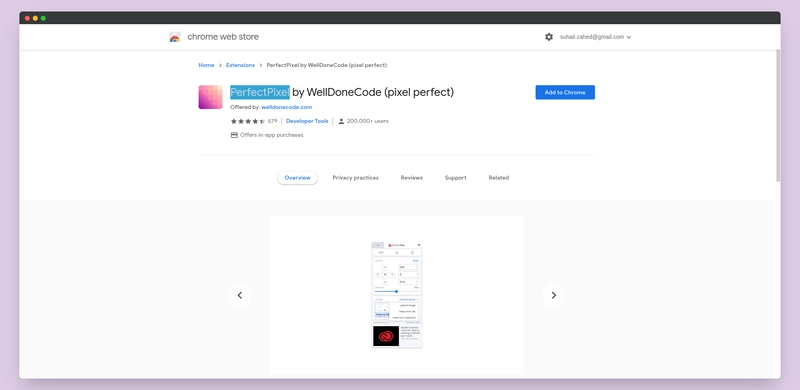Show next screenshot with right arrow
Viewport: 800px width, 390px height.
554,295
